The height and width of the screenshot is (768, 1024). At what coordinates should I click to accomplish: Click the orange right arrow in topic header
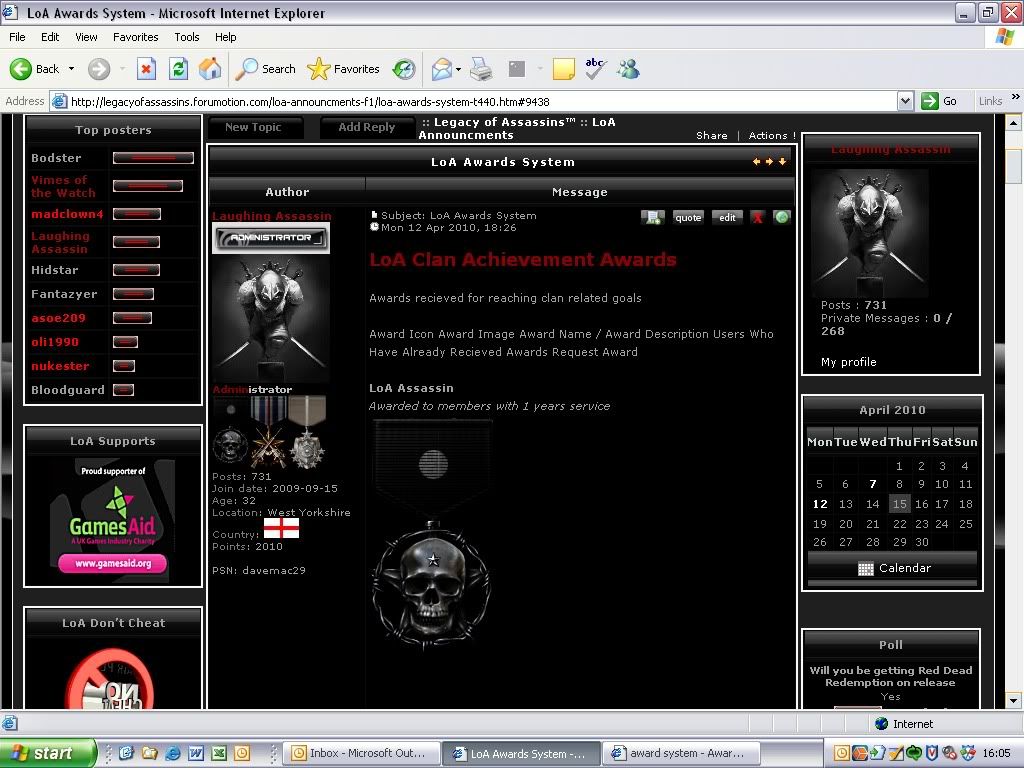769,161
